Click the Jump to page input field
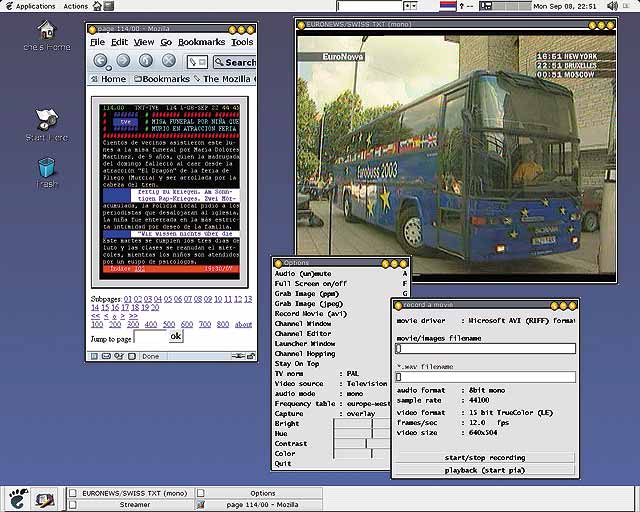The width and height of the screenshot is (640, 512). tap(150, 338)
